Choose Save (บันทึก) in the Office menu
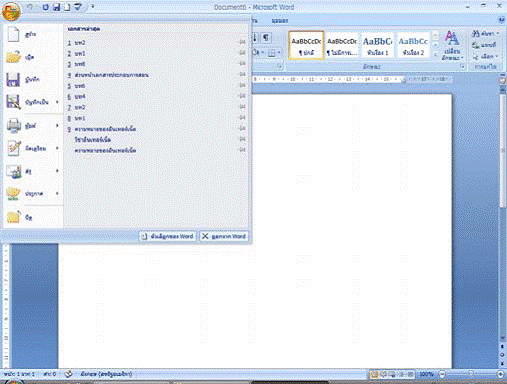507x384 pixels. [x=33, y=80]
